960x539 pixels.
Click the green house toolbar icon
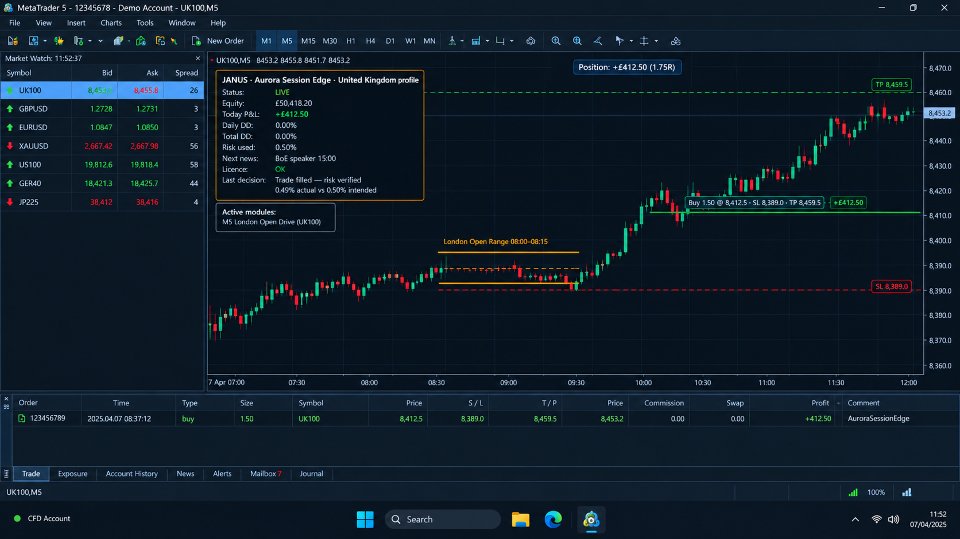tap(141, 41)
